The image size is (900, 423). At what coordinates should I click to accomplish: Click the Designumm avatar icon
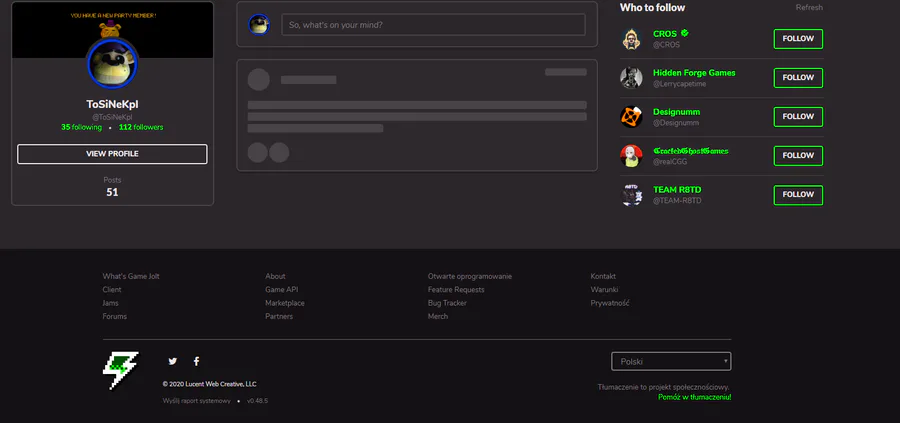[631, 117]
